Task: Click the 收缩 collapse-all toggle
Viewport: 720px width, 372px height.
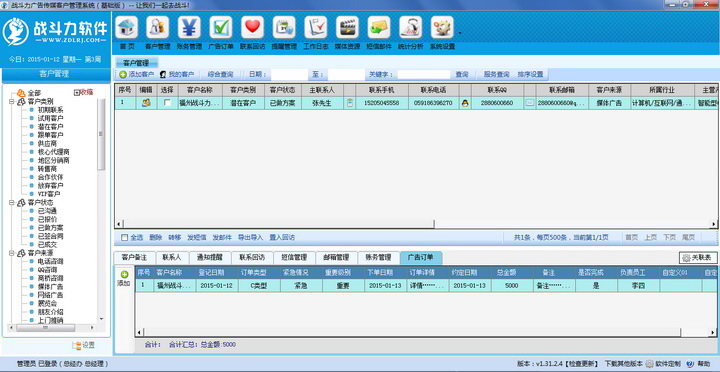Action: tap(84, 92)
